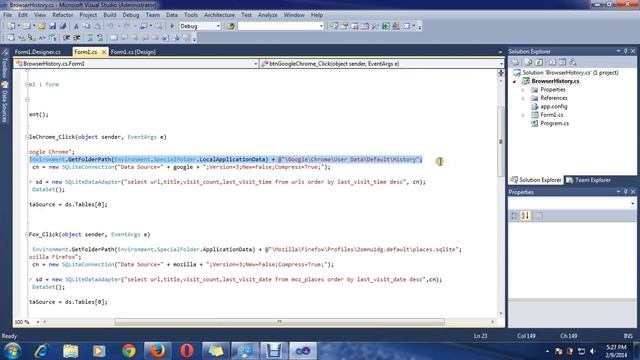The width and height of the screenshot is (640, 360).
Task: Open the File menu
Action: pyautogui.click(x=7, y=15)
